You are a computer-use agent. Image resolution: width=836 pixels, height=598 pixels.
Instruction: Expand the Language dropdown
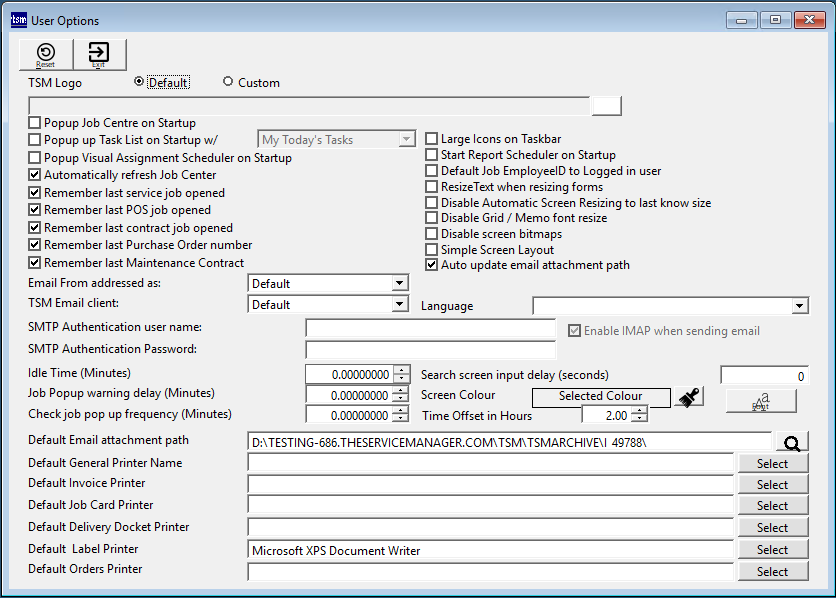coord(799,306)
